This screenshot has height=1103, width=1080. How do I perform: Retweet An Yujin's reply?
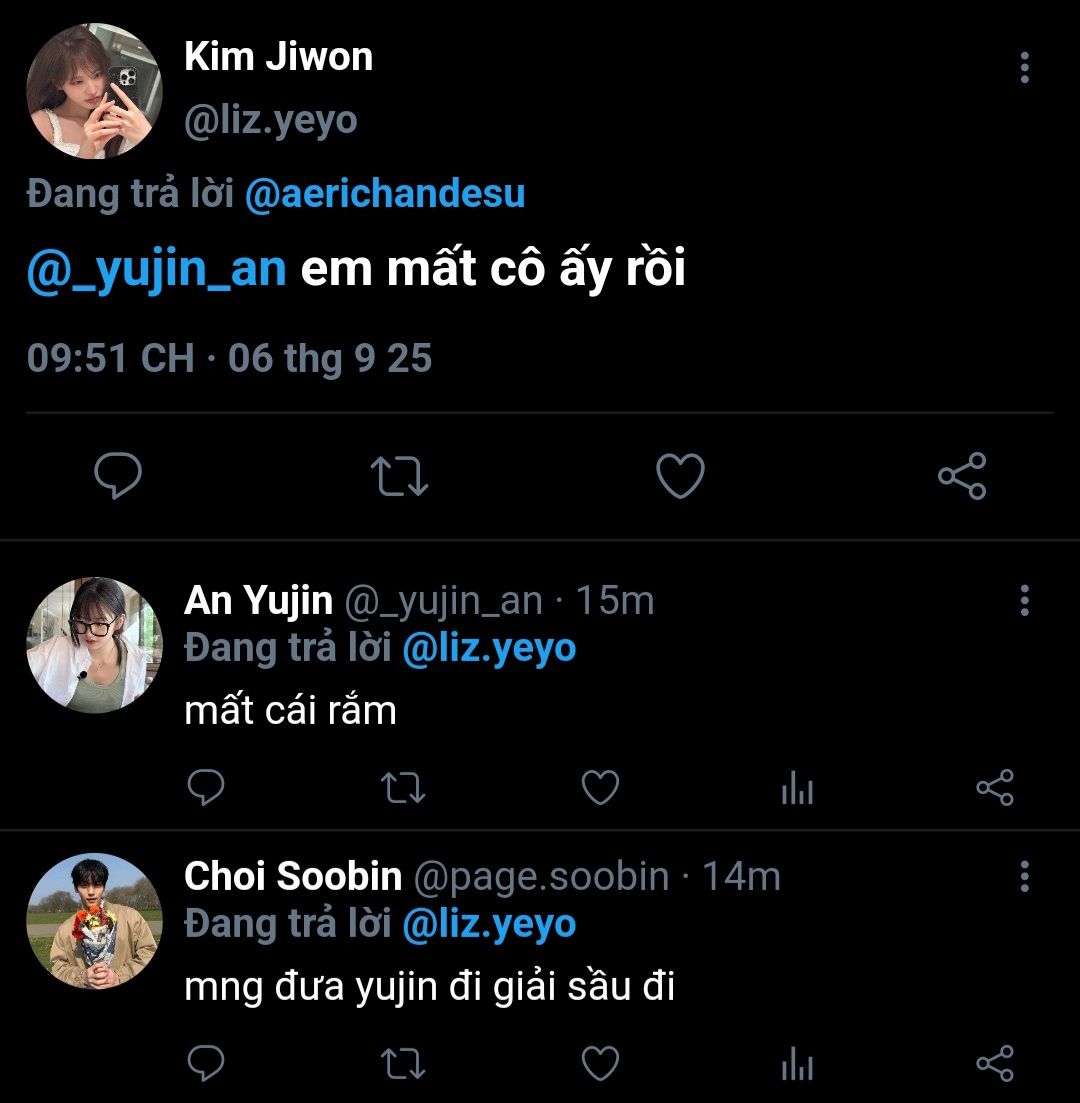404,788
